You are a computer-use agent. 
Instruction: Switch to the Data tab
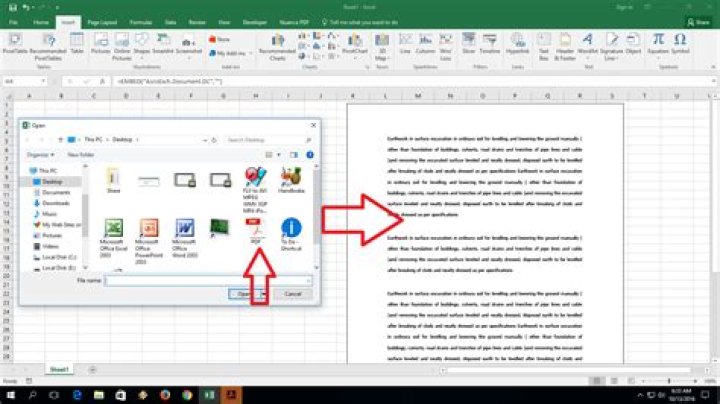coord(170,22)
